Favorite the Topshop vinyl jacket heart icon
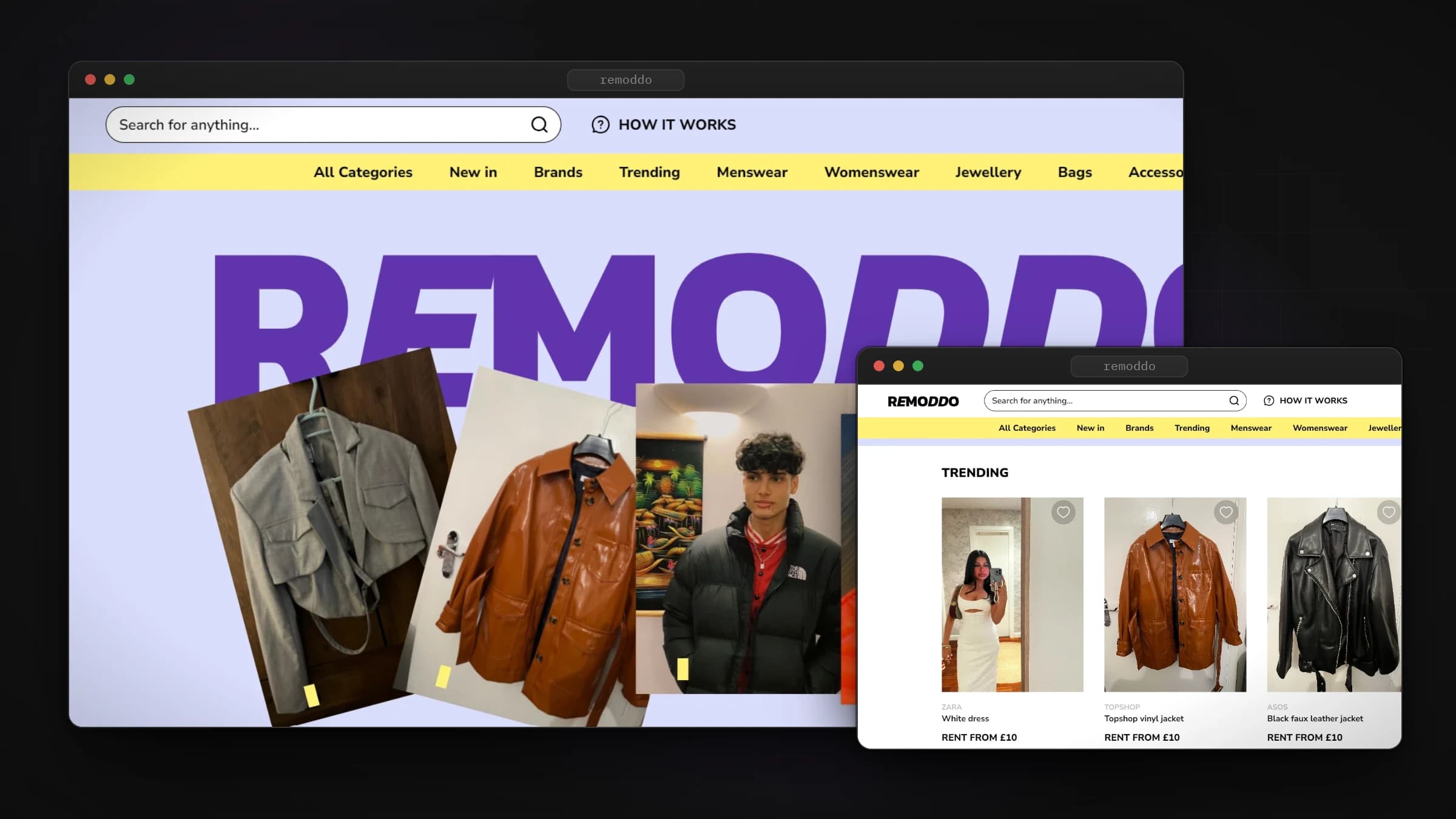 click(1226, 512)
